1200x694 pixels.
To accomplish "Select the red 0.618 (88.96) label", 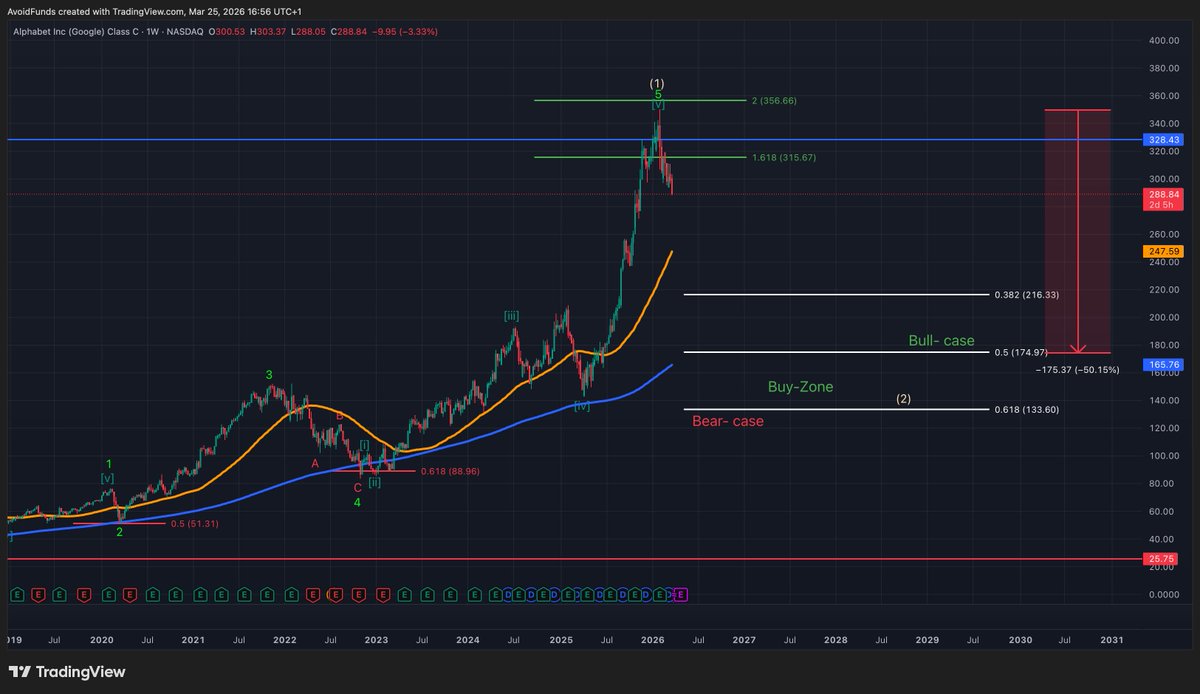I will 450,471.
